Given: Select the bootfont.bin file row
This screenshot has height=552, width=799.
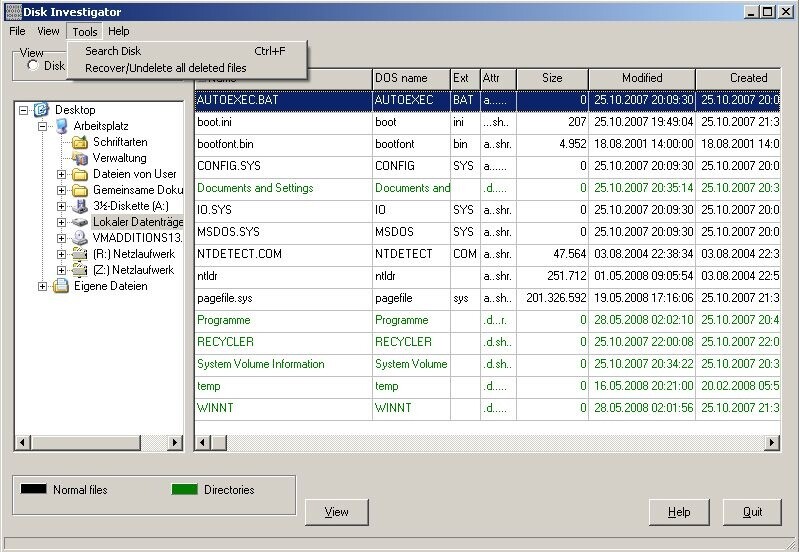Looking at the screenshot, I should pos(487,144).
